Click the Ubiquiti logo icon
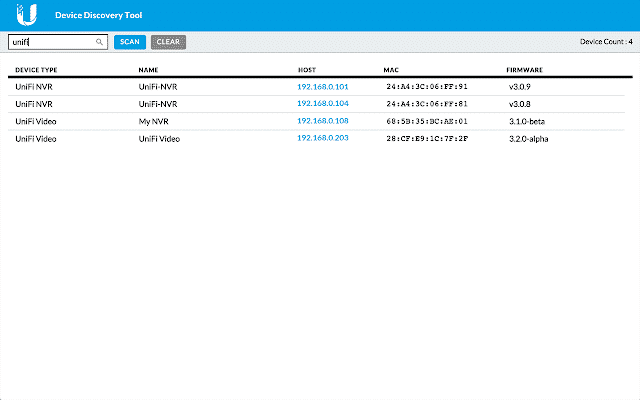640x400 pixels. click(29, 14)
